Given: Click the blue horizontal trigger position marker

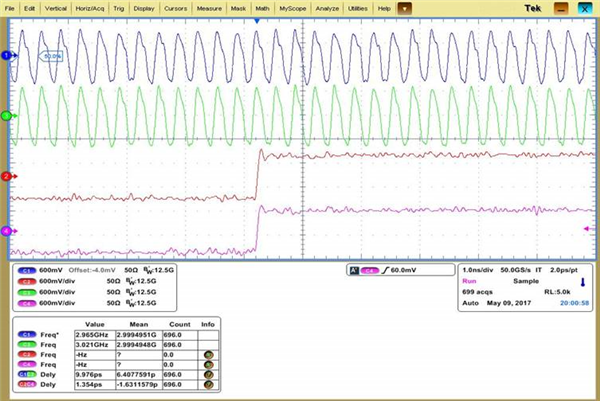Looking at the screenshot, I should pos(257,21).
